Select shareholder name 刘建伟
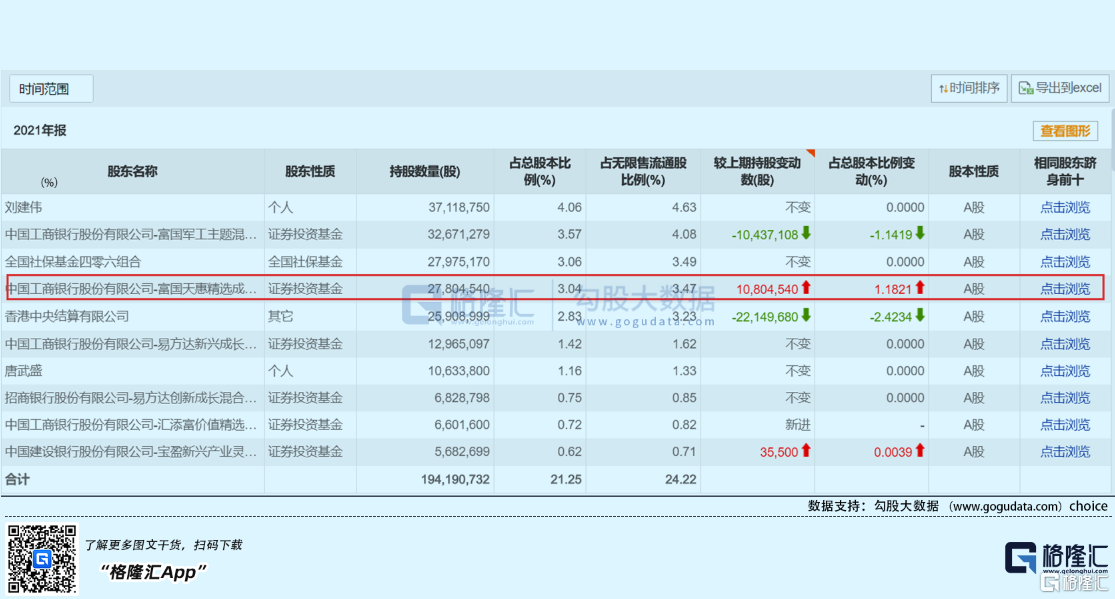The width and height of the screenshot is (1115, 599). click(x=23, y=208)
